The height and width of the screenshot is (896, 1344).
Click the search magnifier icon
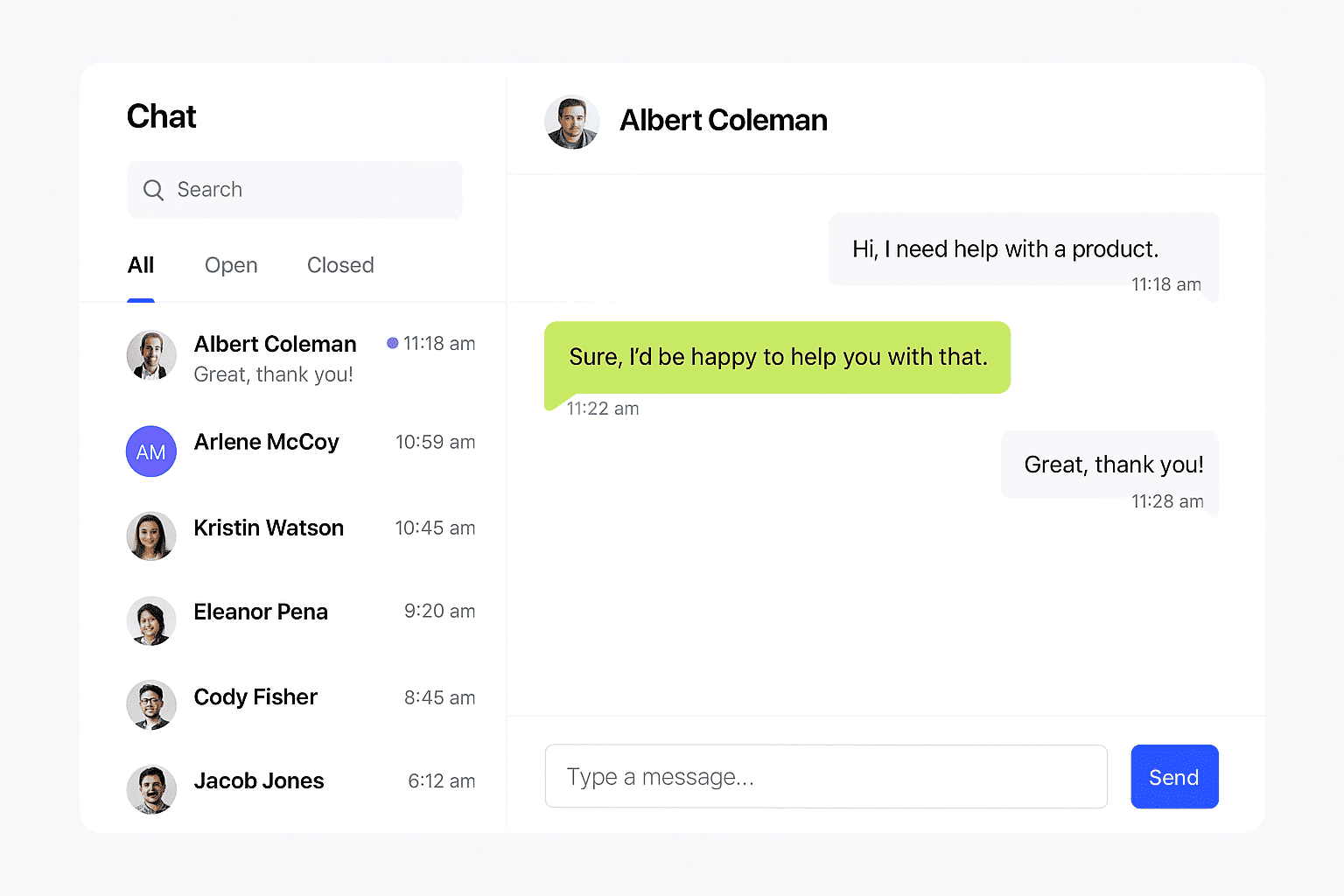click(x=153, y=190)
